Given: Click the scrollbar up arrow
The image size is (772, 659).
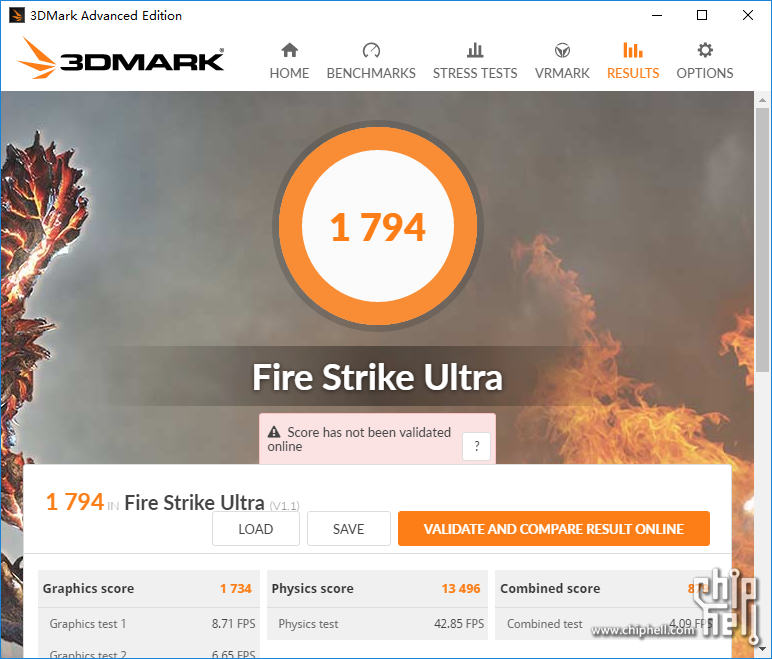Looking at the screenshot, I should 762,100.
